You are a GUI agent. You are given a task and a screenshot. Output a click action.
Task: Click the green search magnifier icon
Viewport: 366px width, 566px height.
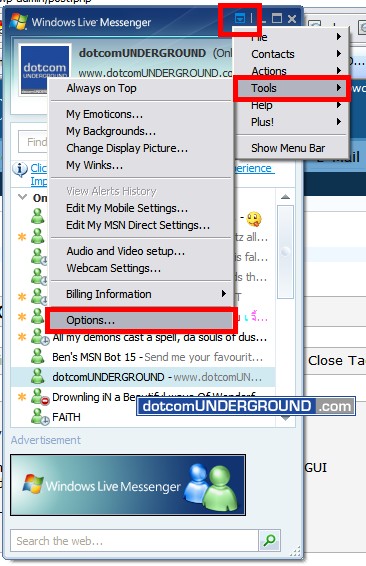269,540
